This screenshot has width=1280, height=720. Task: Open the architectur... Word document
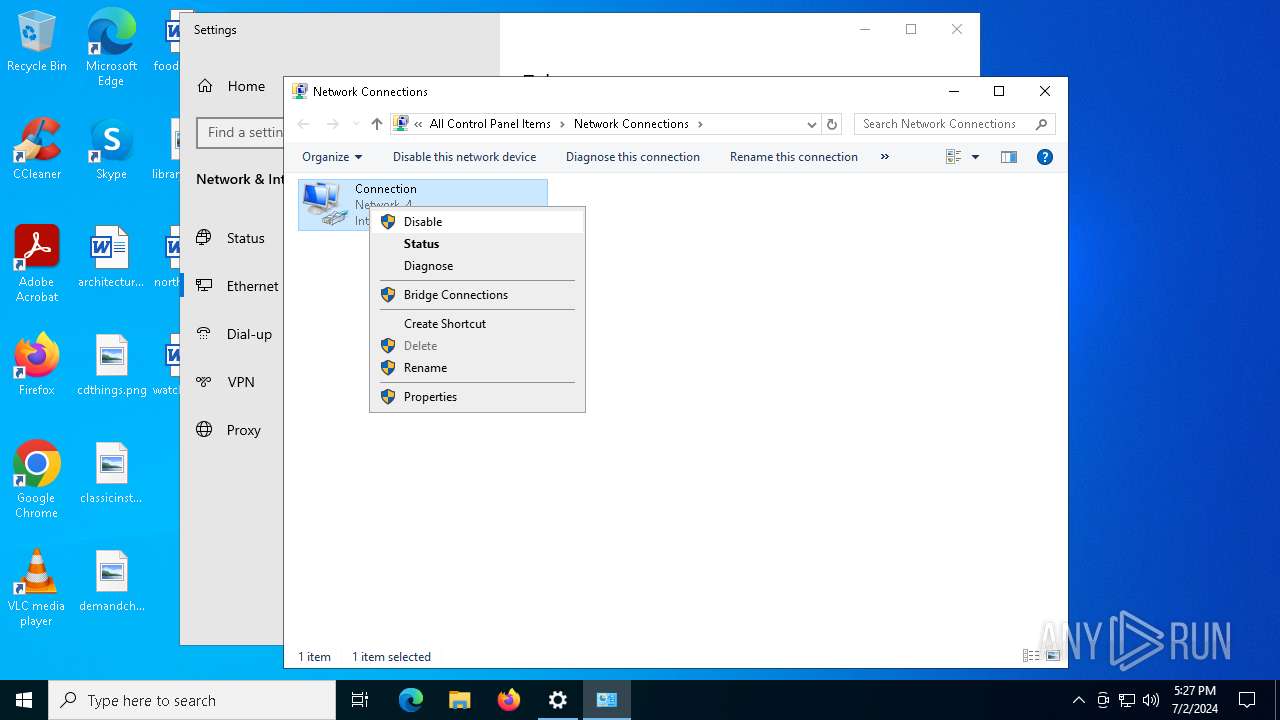[111, 258]
